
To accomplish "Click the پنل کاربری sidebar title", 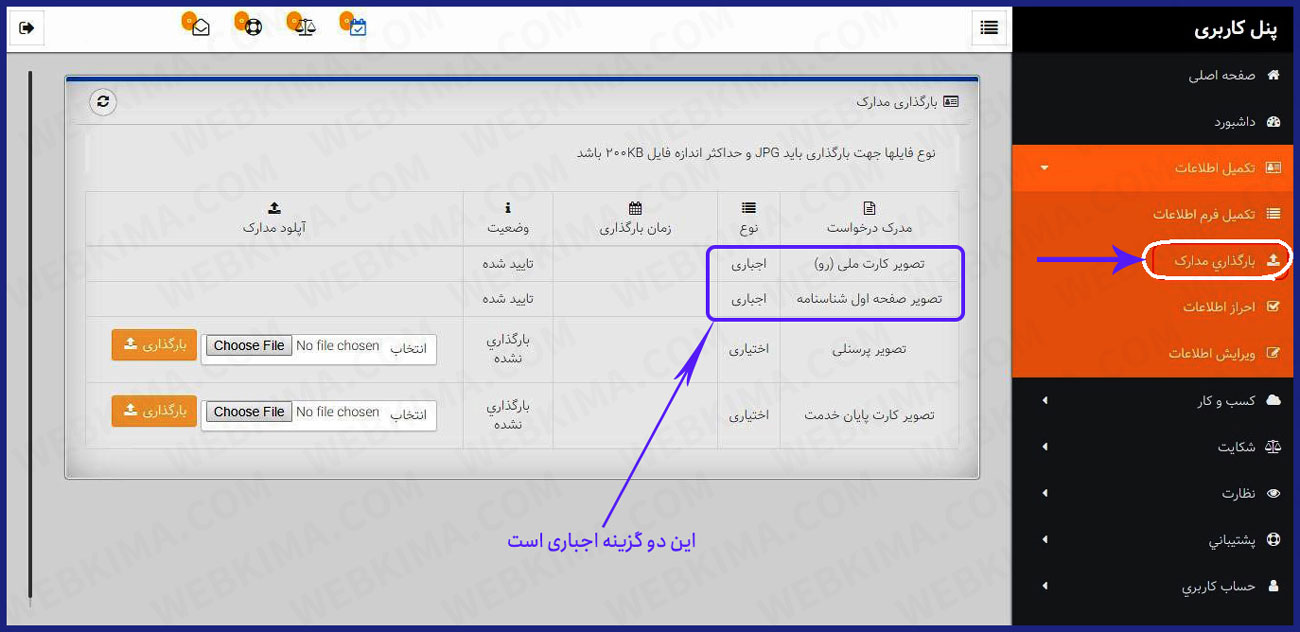I will [1236, 28].
